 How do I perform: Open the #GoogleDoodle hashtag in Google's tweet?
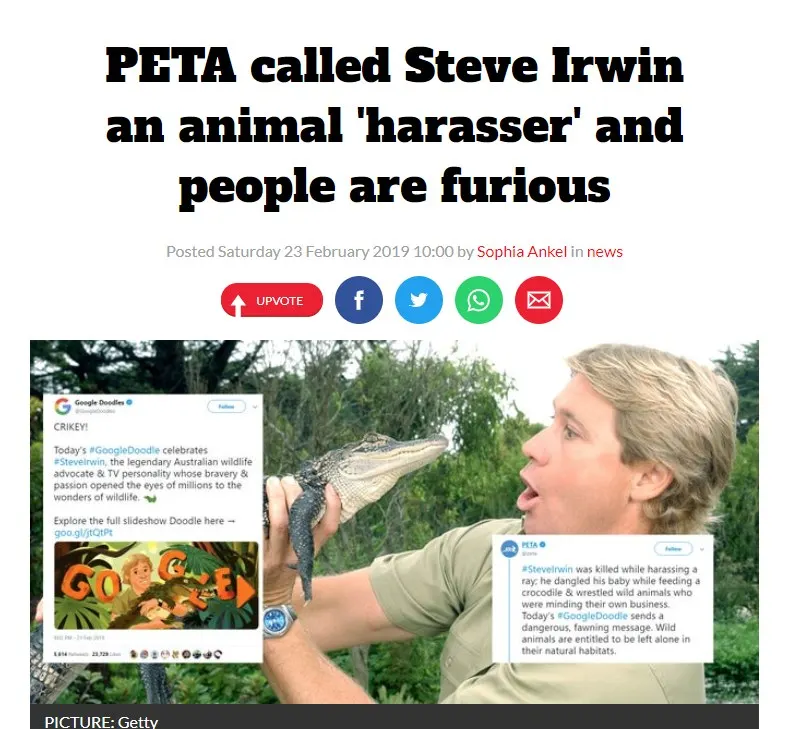[124, 450]
